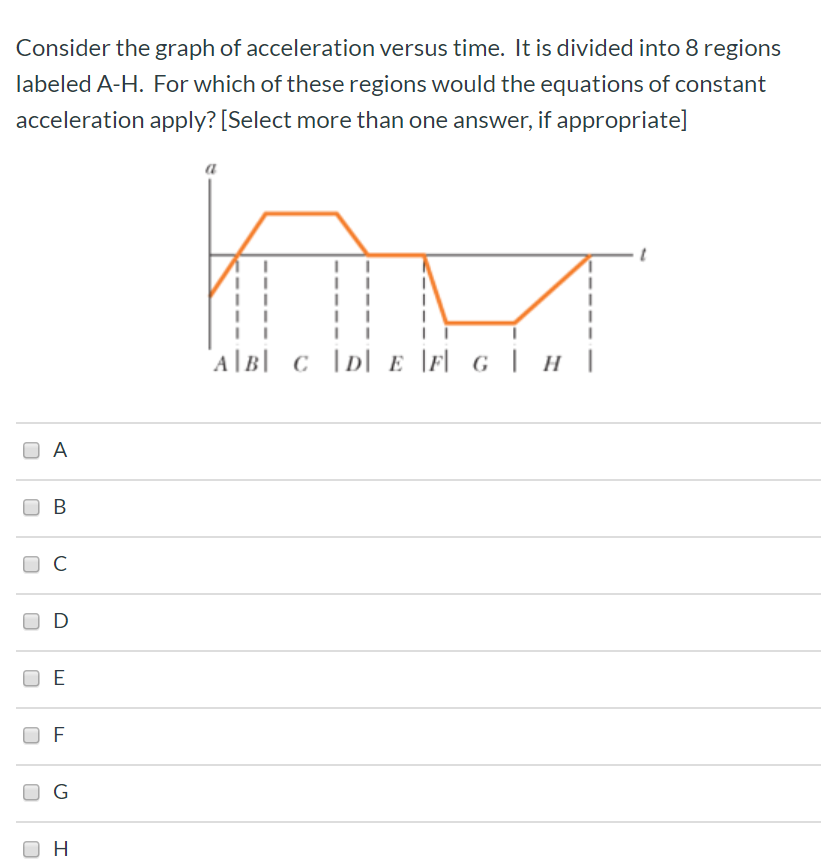Check the checkbox for answer C
Screen dimensions: 821x864
click(x=31, y=564)
